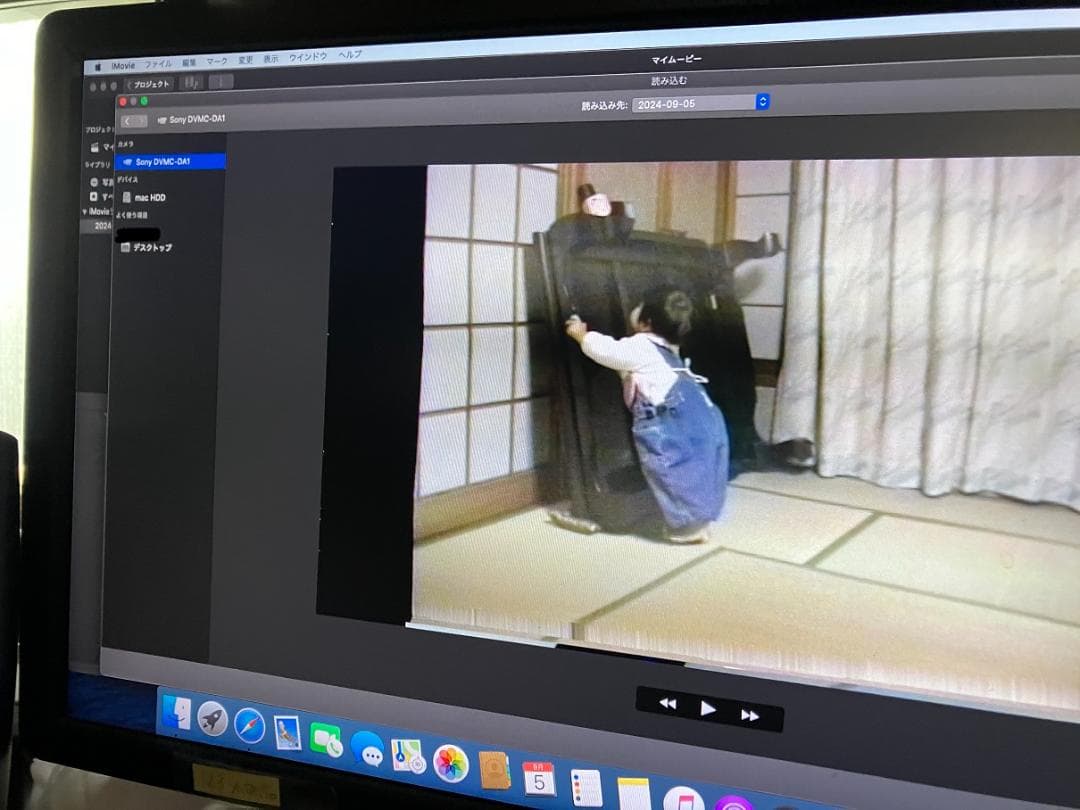Choose デスクトップ folder in favorites

152,247
